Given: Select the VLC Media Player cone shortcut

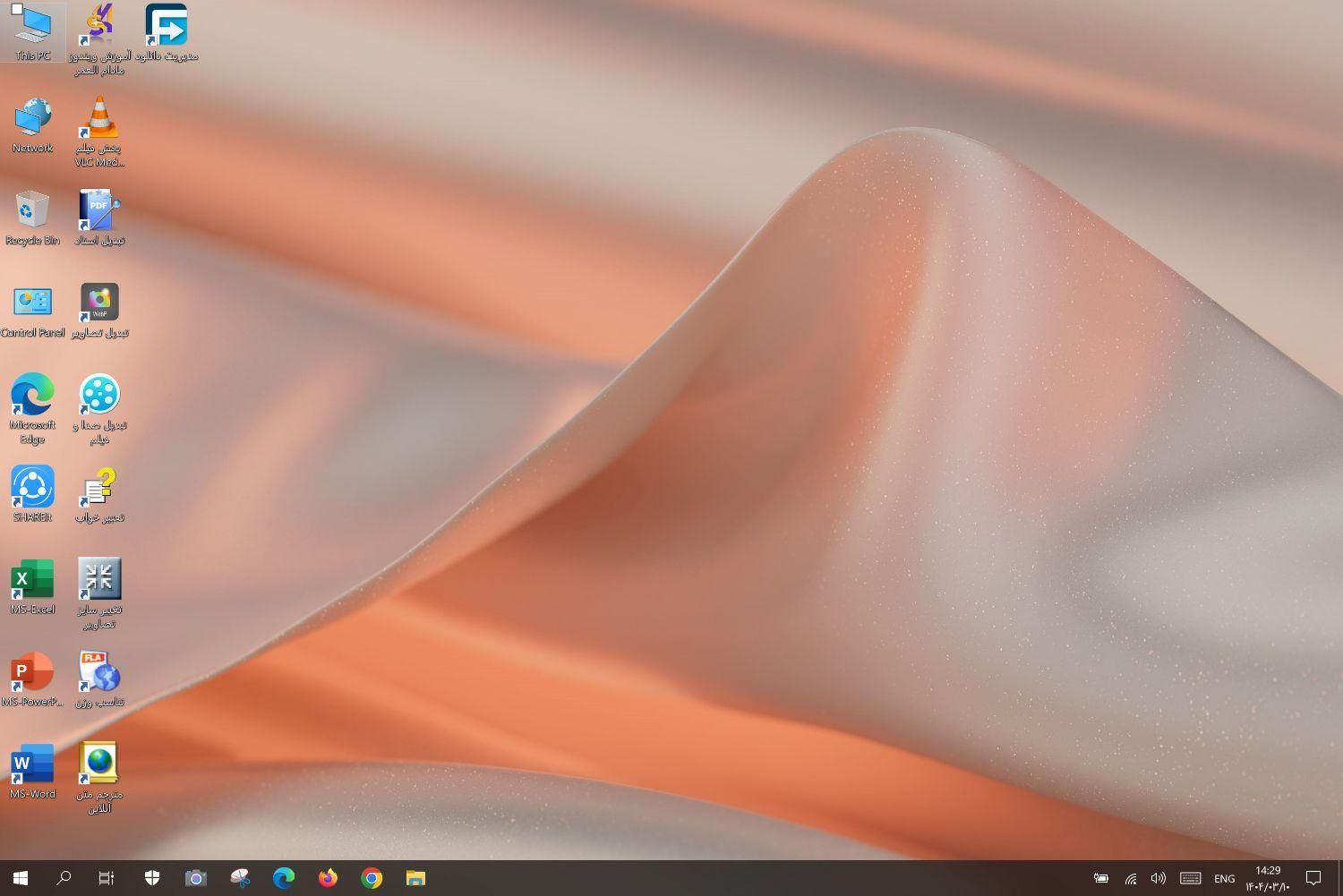Looking at the screenshot, I should pos(99,132).
